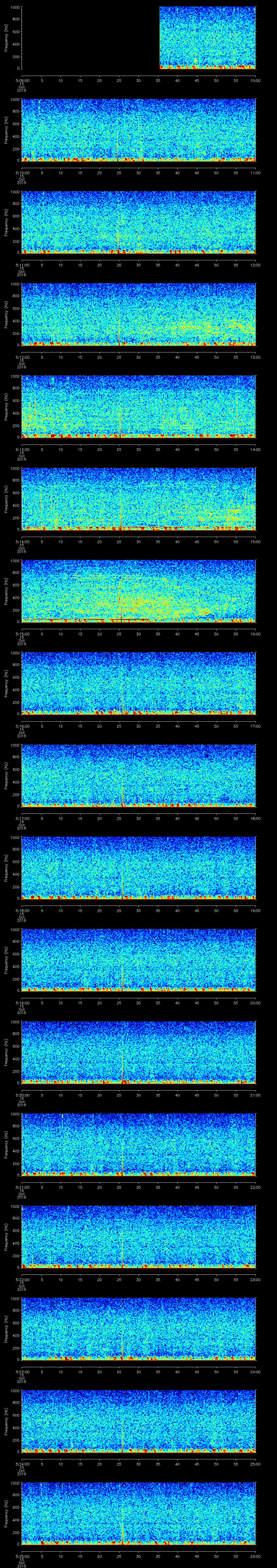Screen dimensions: 277x1568
Task: Click the spectrogram panel for 5:18:00 to 19:00
Action: (x=138, y=868)
